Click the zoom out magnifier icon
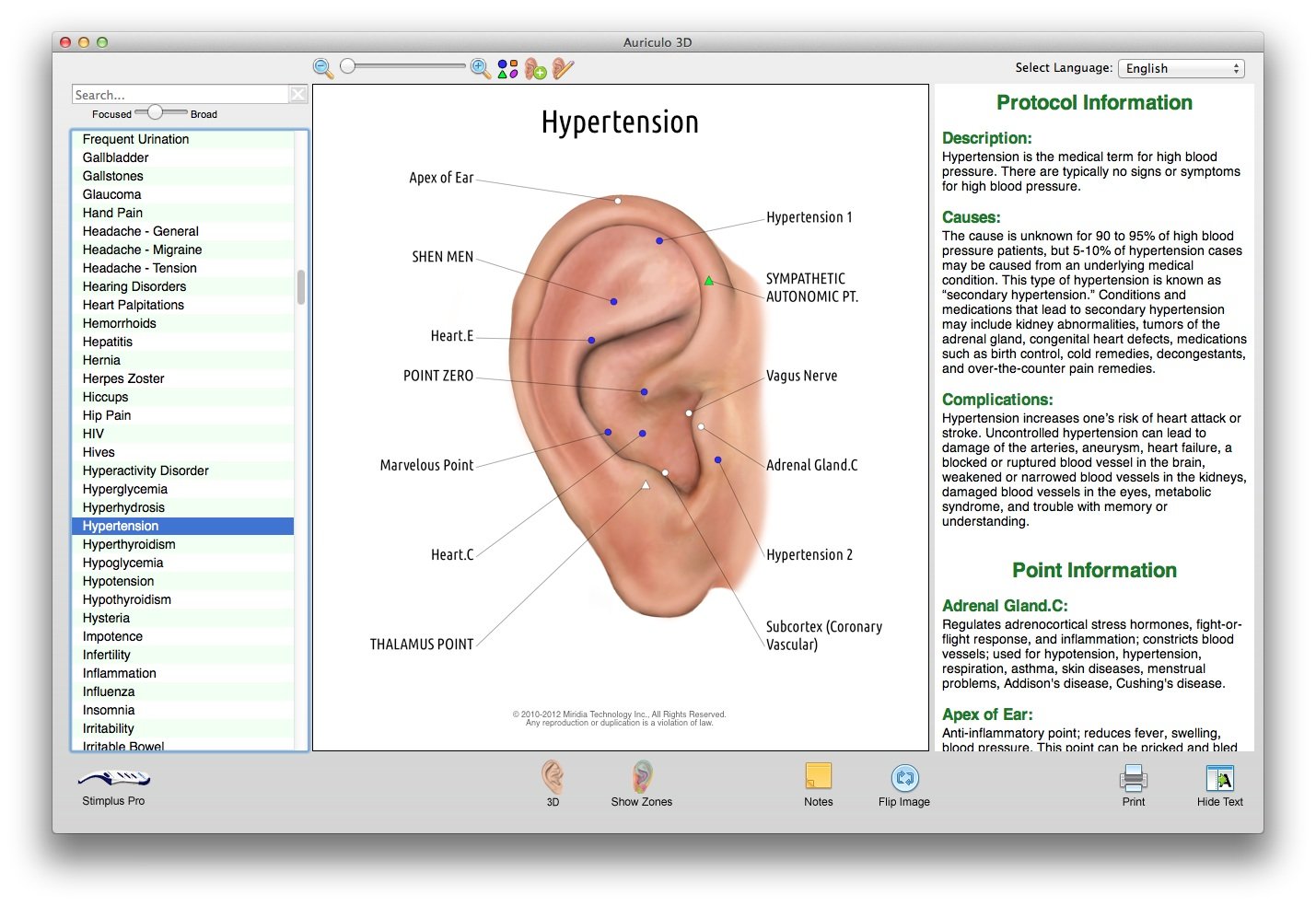 point(323,68)
